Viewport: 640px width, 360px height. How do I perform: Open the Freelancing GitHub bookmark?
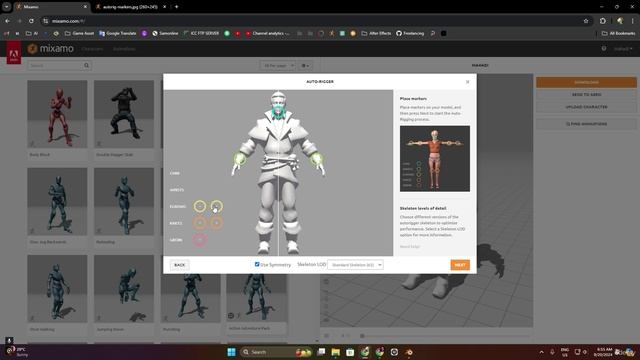(410, 33)
